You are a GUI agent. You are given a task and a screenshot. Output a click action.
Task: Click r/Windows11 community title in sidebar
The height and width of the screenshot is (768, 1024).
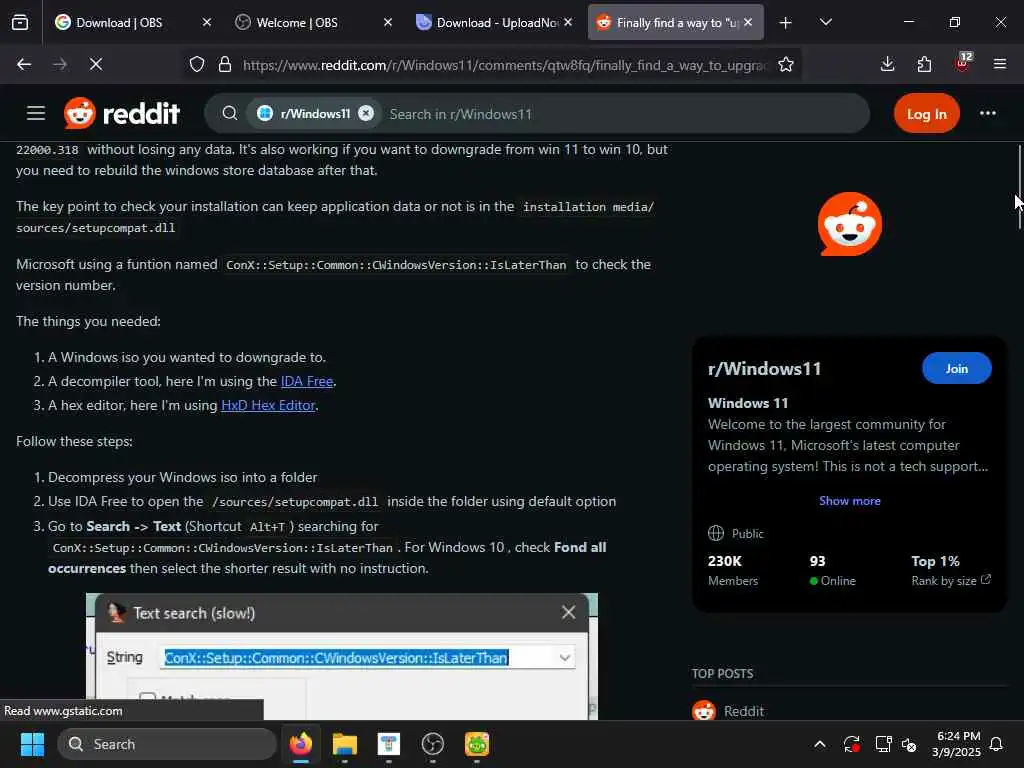(764, 369)
